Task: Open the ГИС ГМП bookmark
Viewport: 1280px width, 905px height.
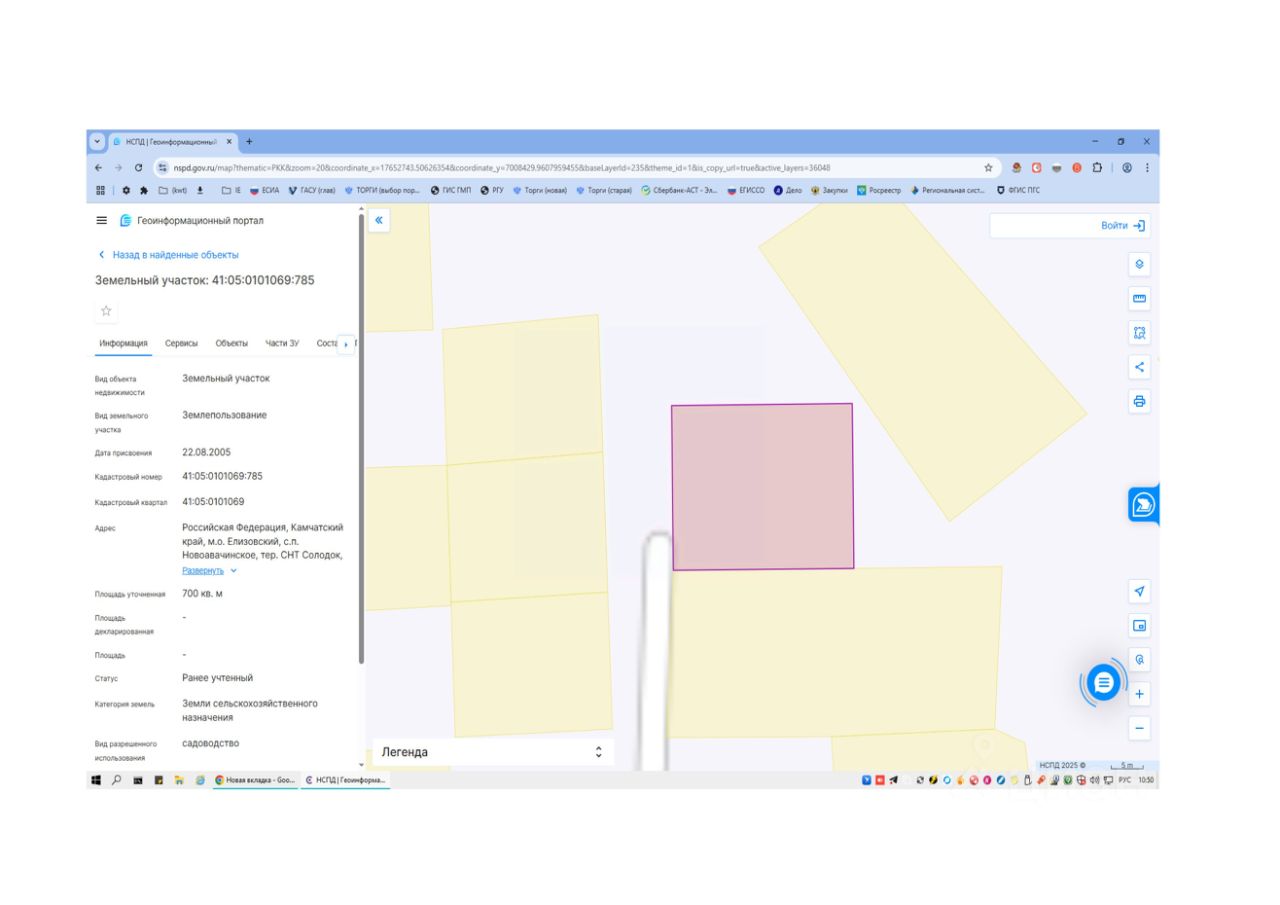Action: click(450, 190)
